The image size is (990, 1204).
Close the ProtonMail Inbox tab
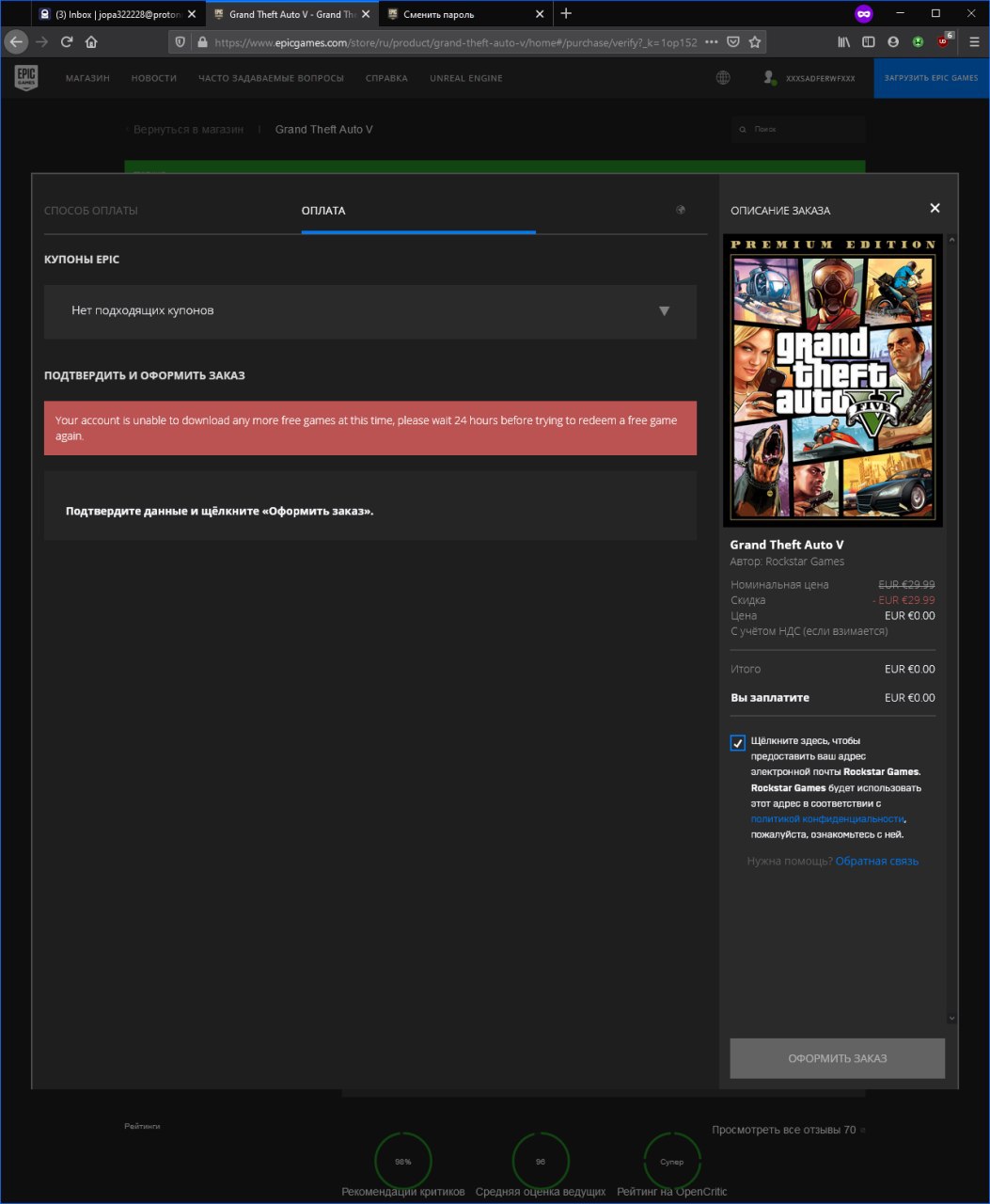pos(192,14)
